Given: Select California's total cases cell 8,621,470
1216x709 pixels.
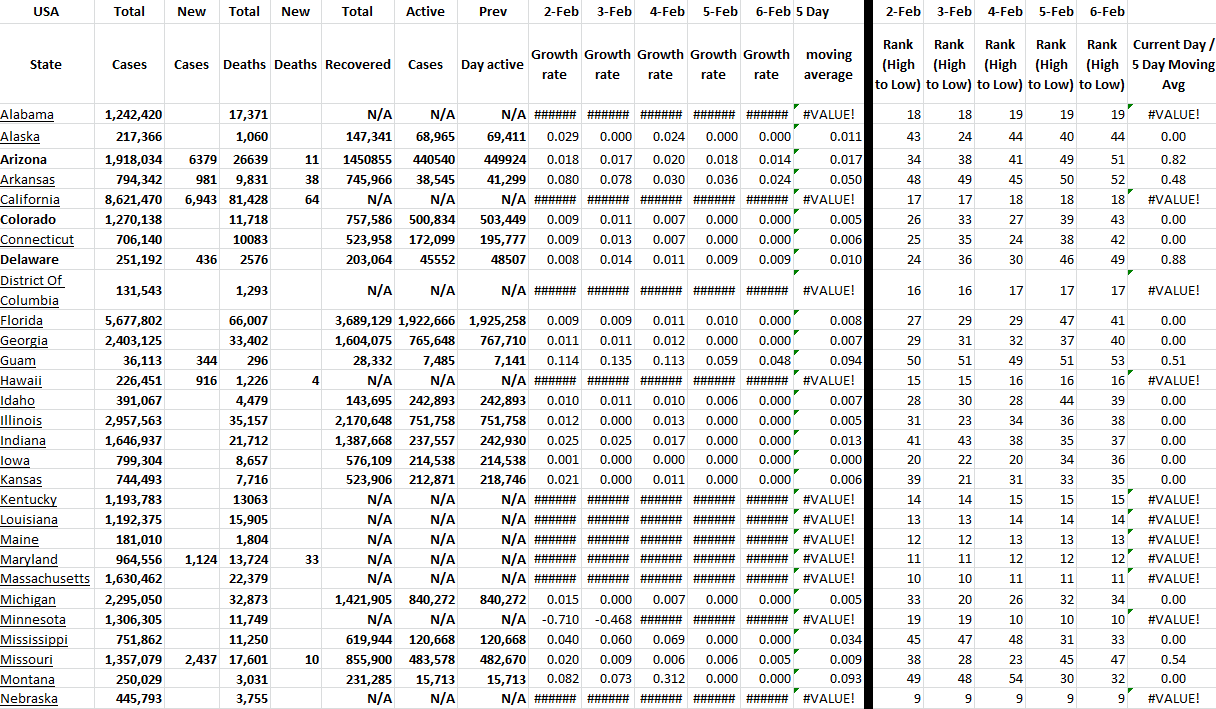Looking at the screenshot, I should pyautogui.click(x=133, y=200).
